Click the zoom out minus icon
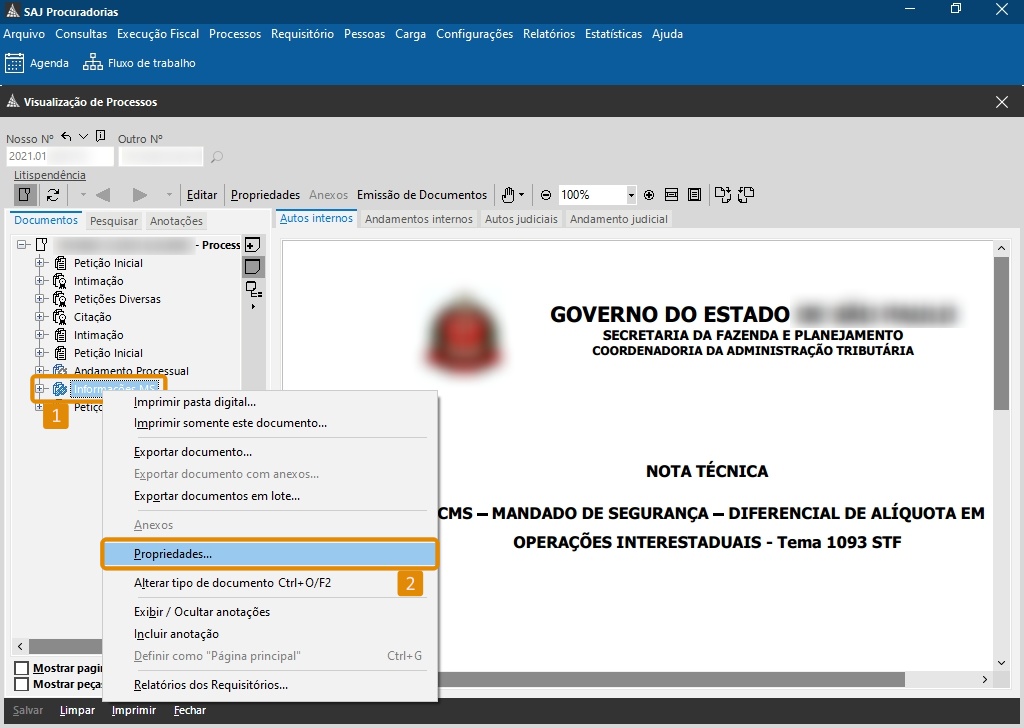This screenshot has height=728, width=1024. [x=546, y=195]
